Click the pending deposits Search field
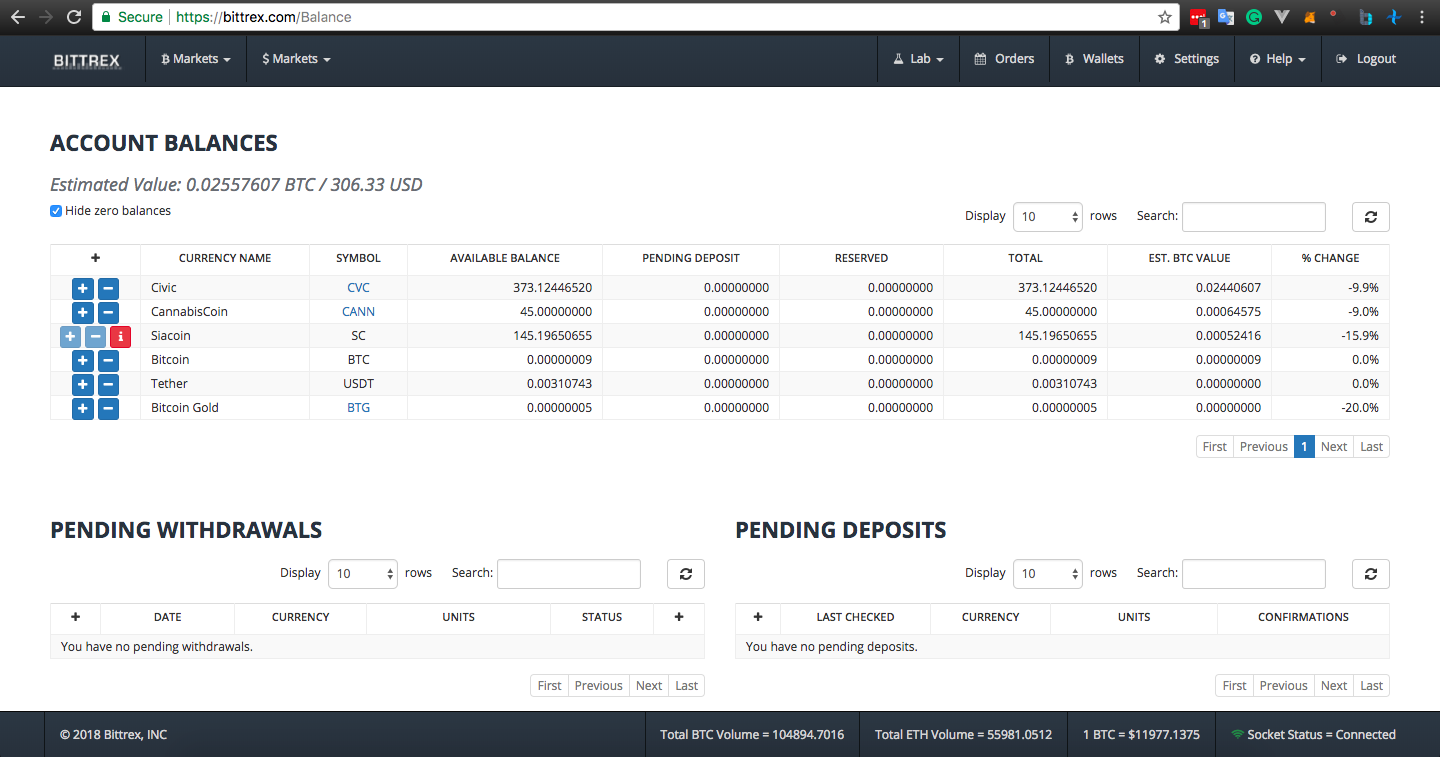The height and width of the screenshot is (757, 1440). [x=1254, y=573]
